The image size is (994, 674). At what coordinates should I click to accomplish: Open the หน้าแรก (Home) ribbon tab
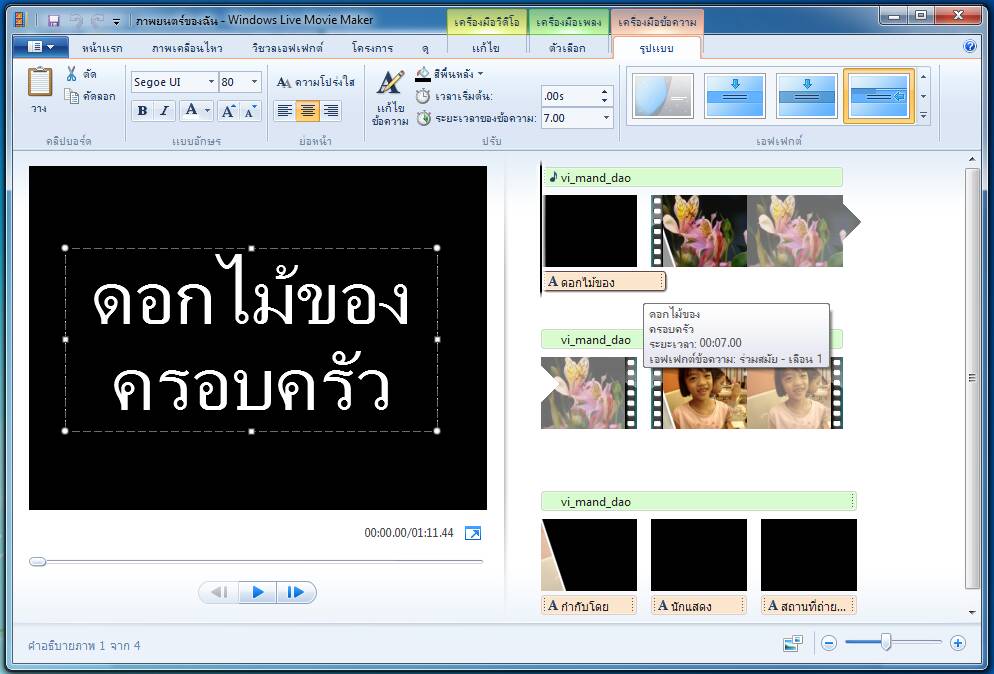[103, 48]
